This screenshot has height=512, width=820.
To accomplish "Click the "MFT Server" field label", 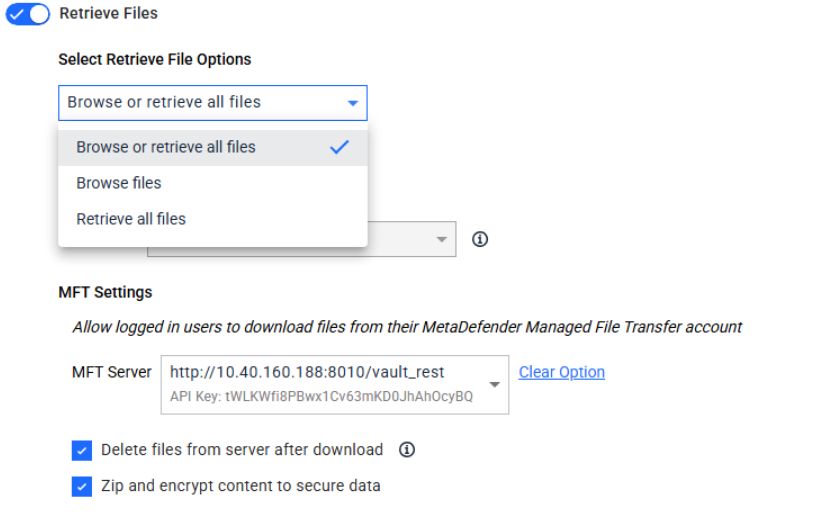I will pyautogui.click(x=112, y=372).
